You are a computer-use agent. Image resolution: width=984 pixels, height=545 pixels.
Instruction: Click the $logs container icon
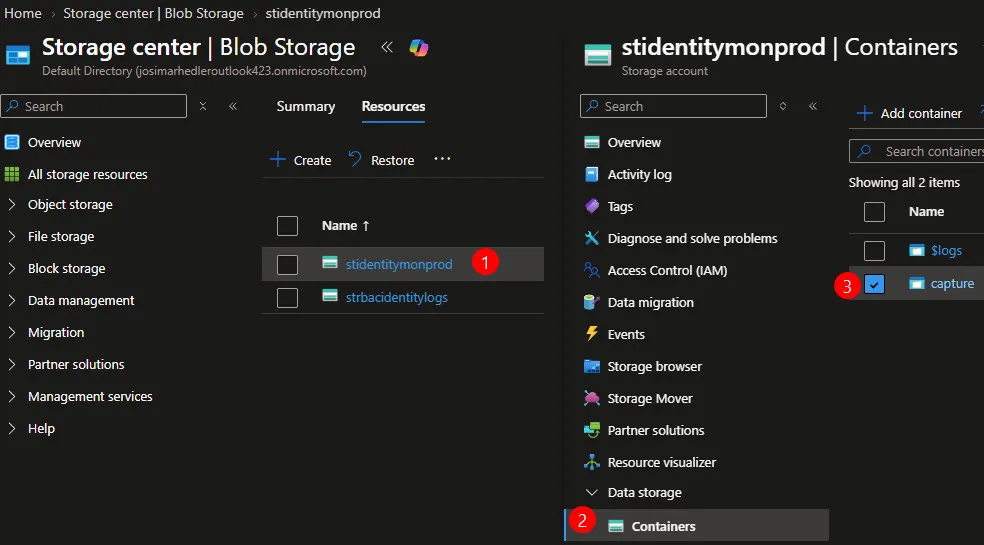917,251
